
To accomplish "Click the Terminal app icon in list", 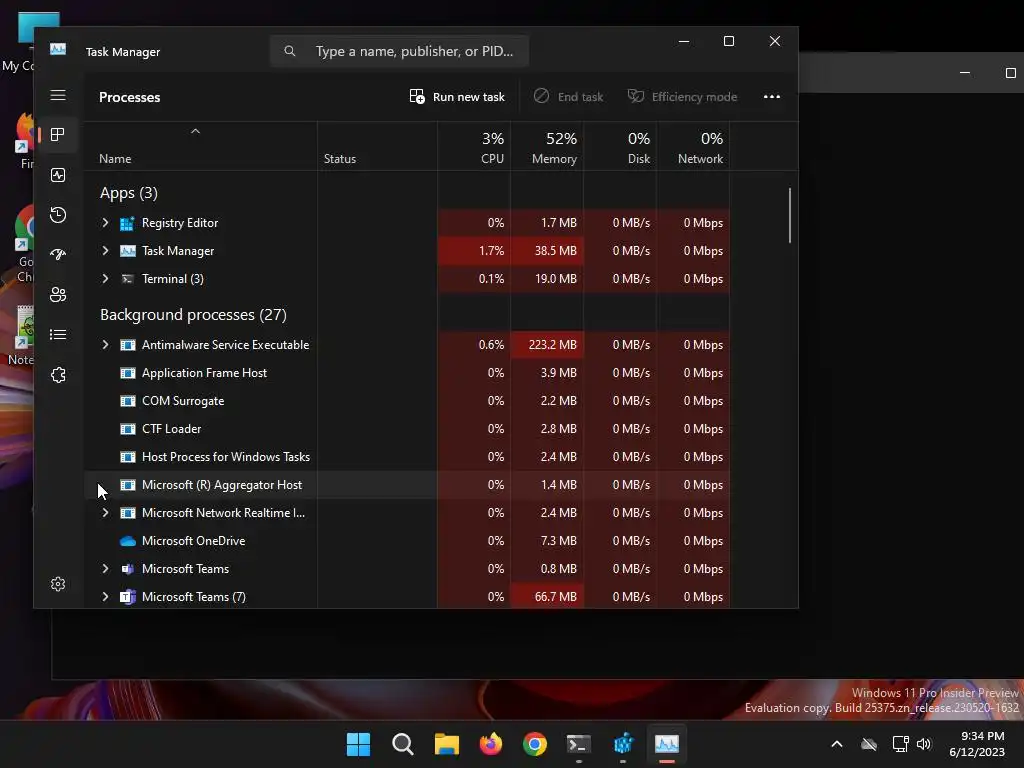I will click(x=127, y=279).
